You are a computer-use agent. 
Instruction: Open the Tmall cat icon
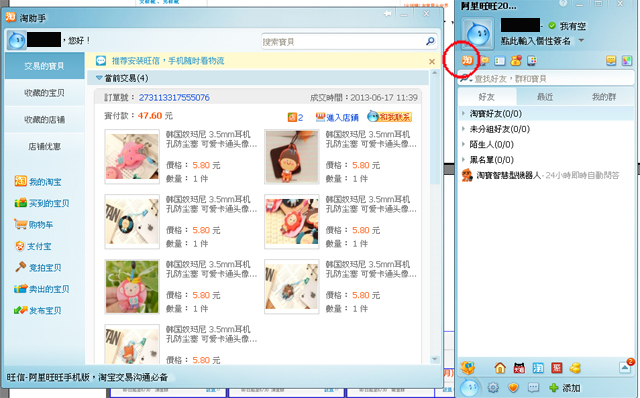point(519,368)
